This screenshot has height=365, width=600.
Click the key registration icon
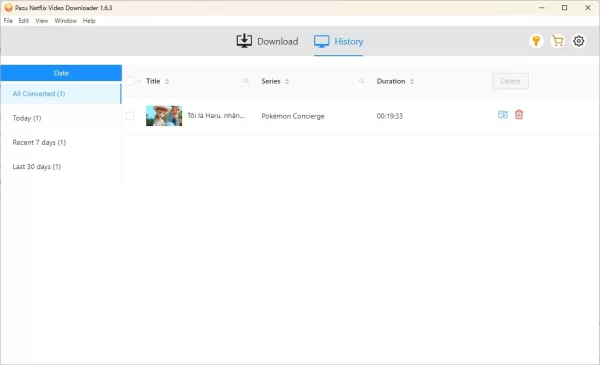click(x=536, y=41)
